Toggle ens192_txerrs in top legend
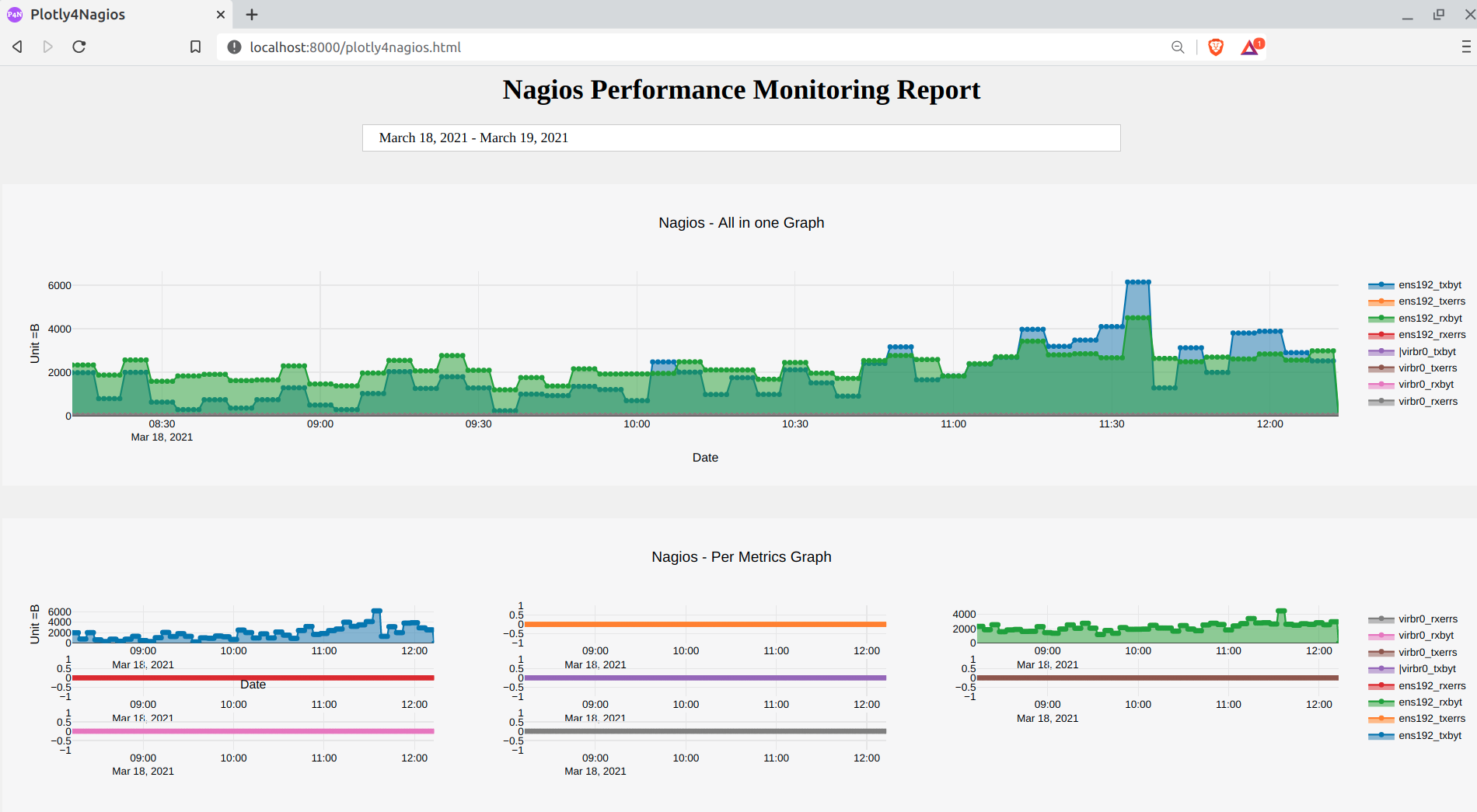The width and height of the screenshot is (1477, 812). (1417, 301)
